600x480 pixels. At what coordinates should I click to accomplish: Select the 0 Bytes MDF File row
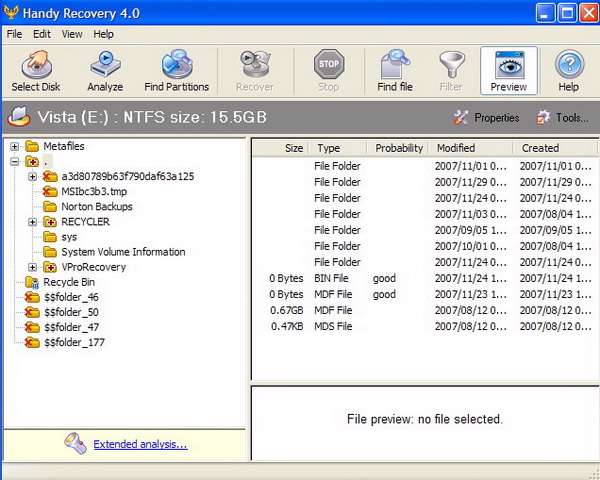point(425,294)
